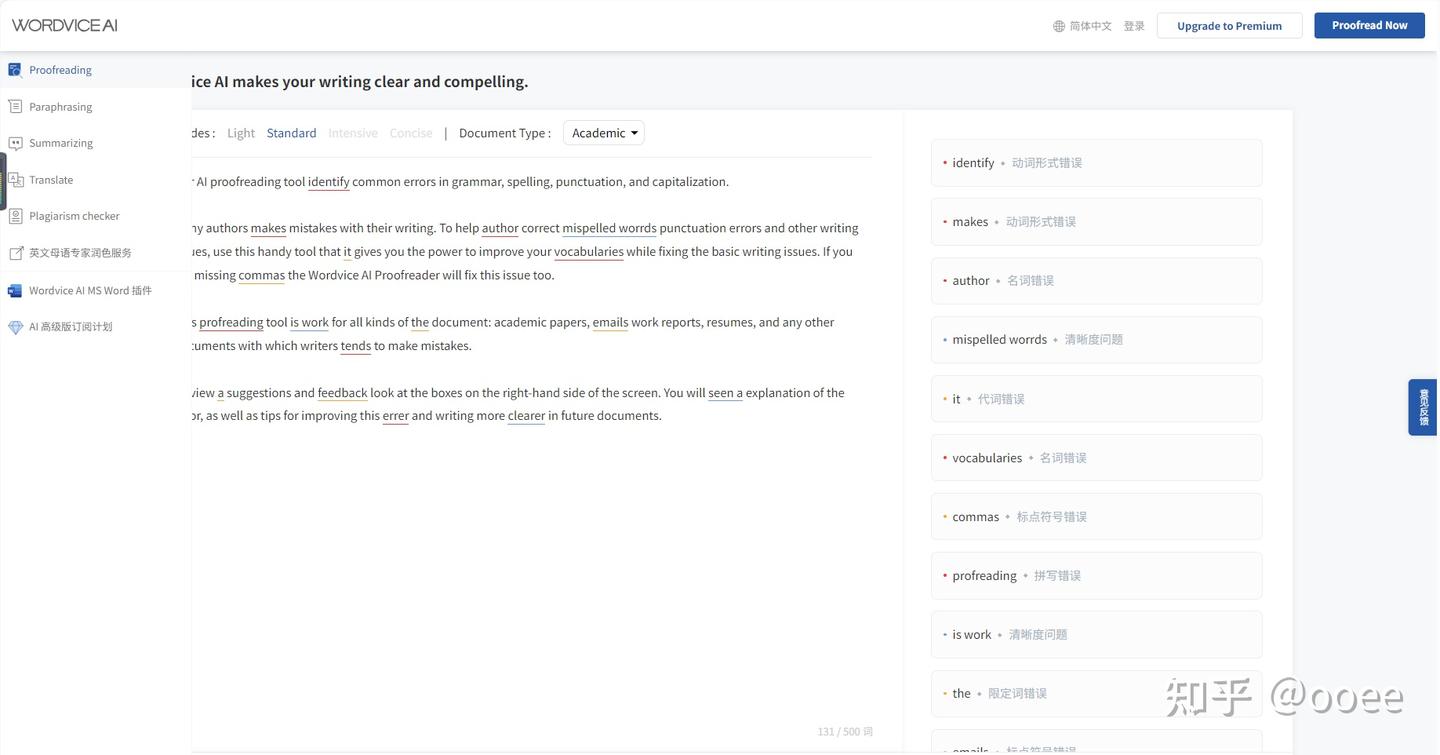Click the Proofread Now button

(x=1369, y=25)
